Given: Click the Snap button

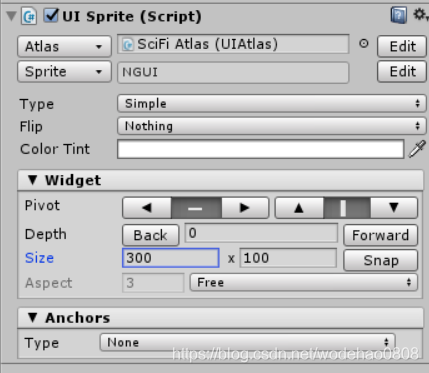Looking at the screenshot, I should (x=380, y=260).
